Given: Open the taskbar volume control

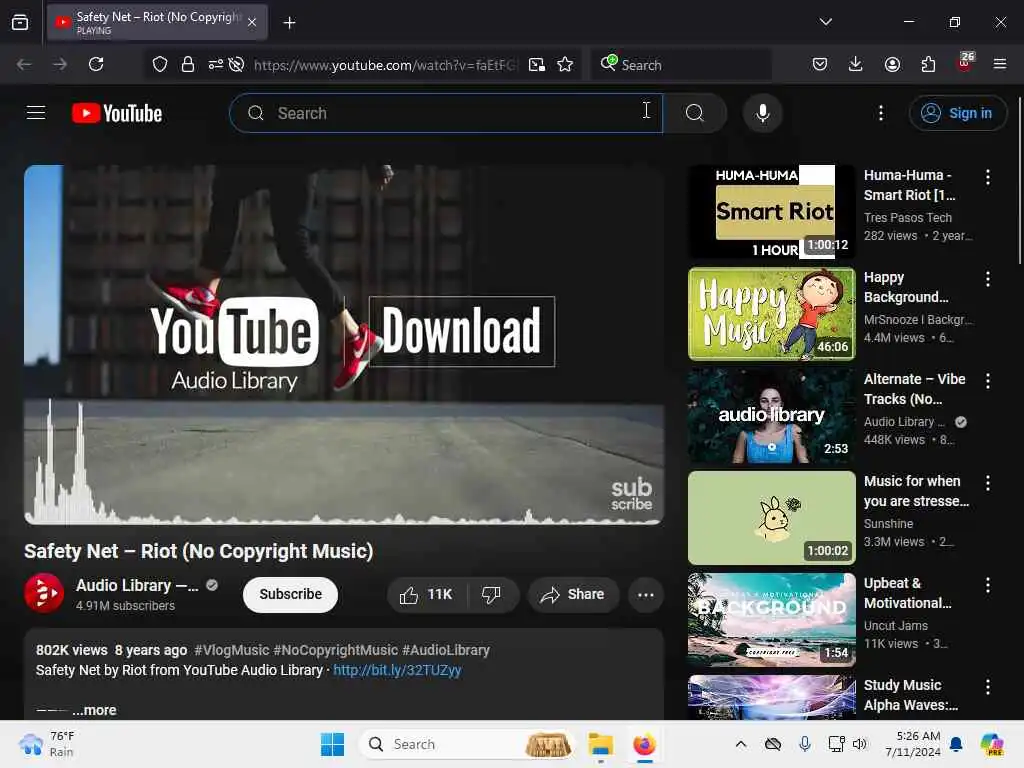Looking at the screenshot, I should [x=859, y=744].
